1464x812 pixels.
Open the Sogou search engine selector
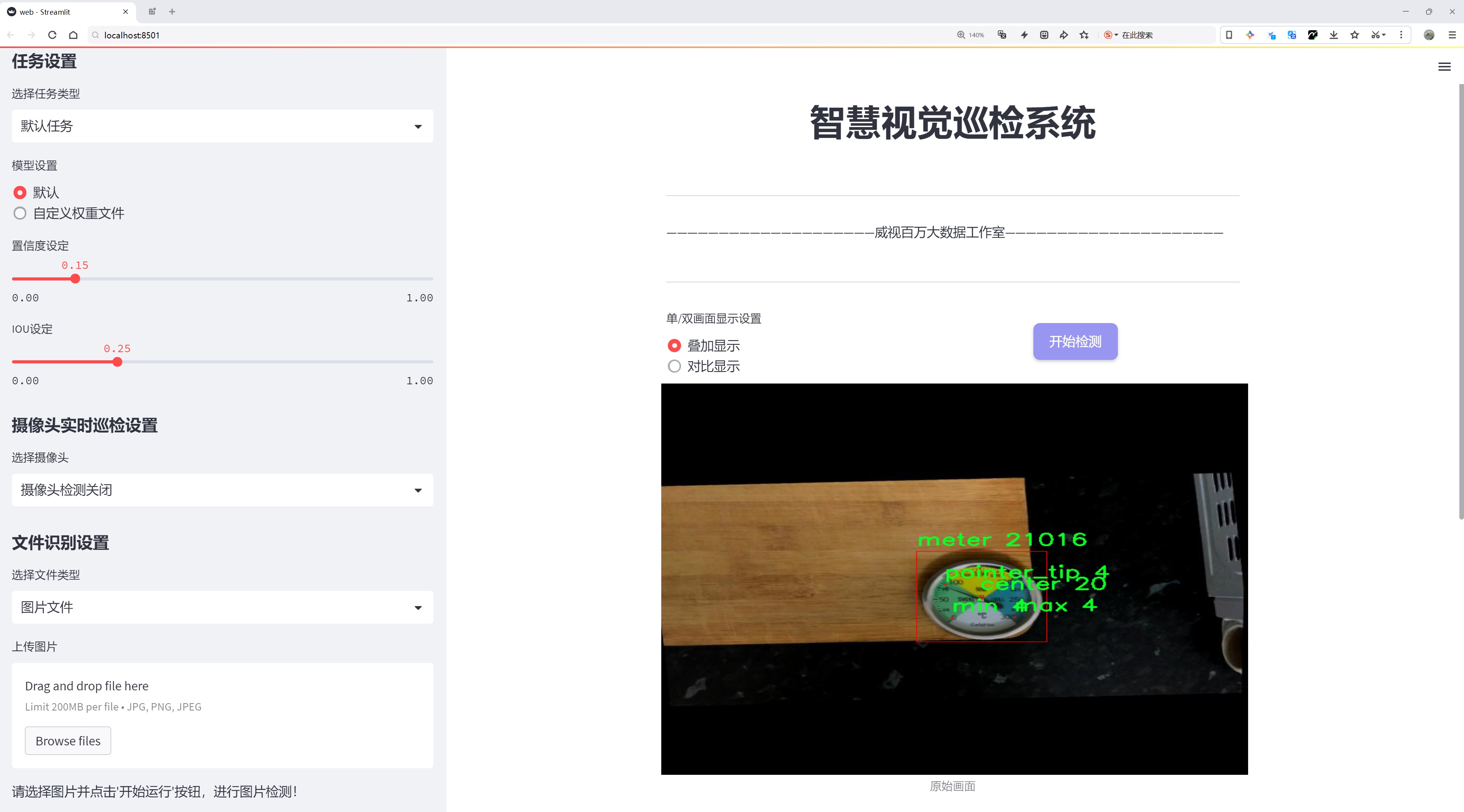[1111, 35]
